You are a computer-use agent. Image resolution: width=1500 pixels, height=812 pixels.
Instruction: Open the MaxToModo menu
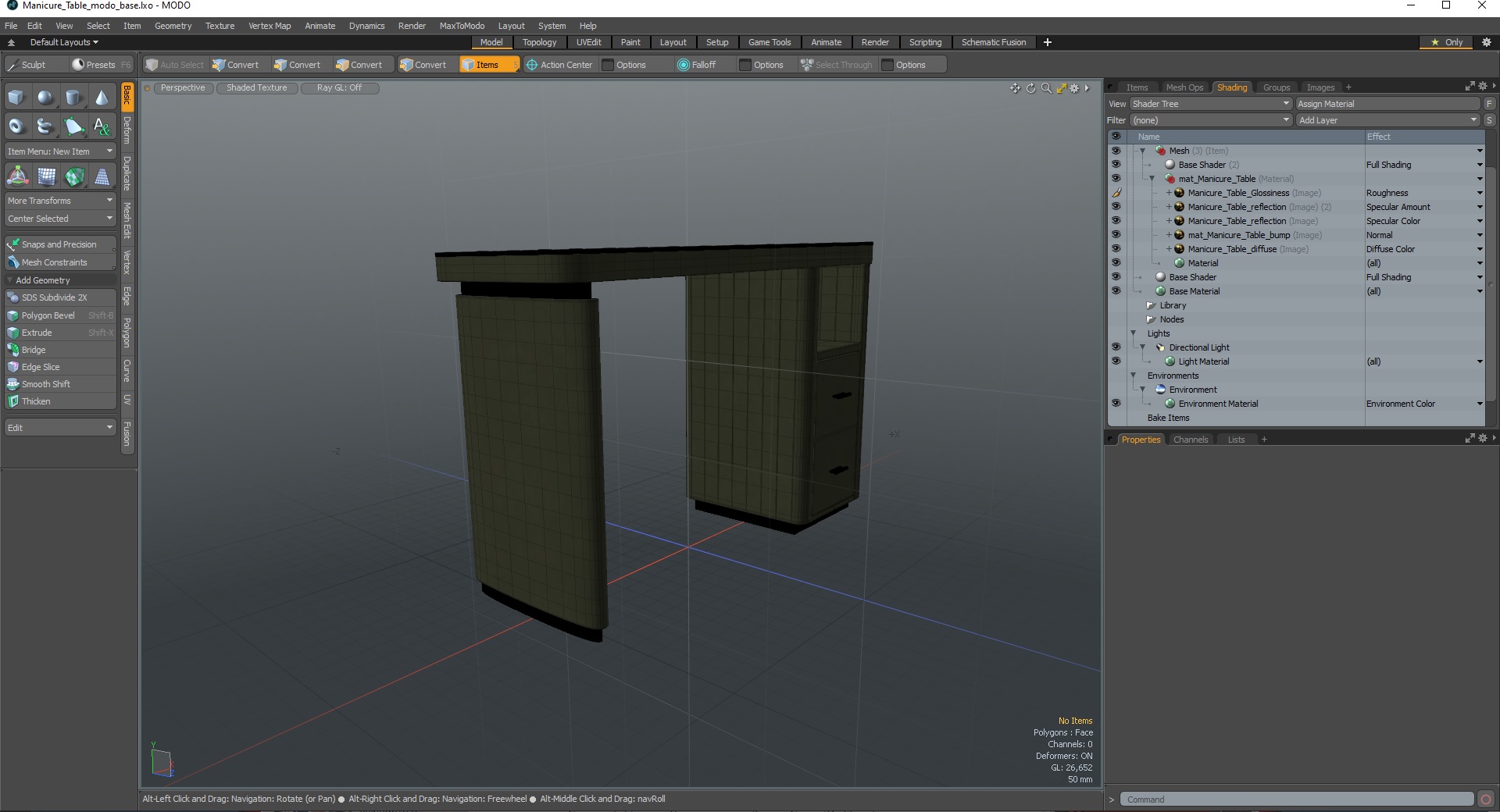click(462, 26)
